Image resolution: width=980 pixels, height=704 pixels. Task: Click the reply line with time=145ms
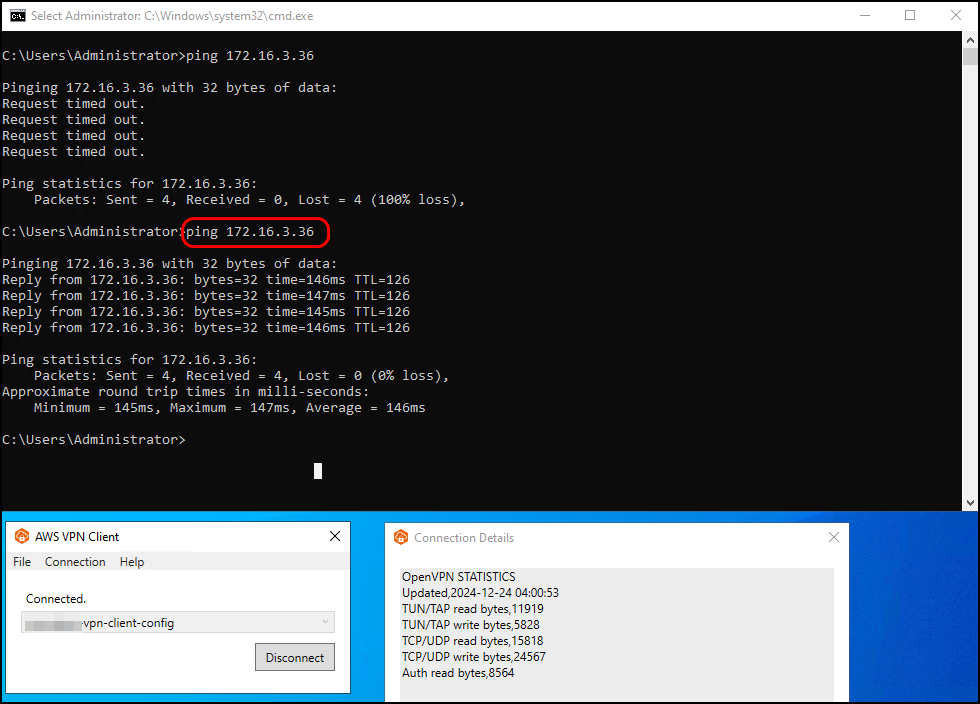tap(206, 311)
